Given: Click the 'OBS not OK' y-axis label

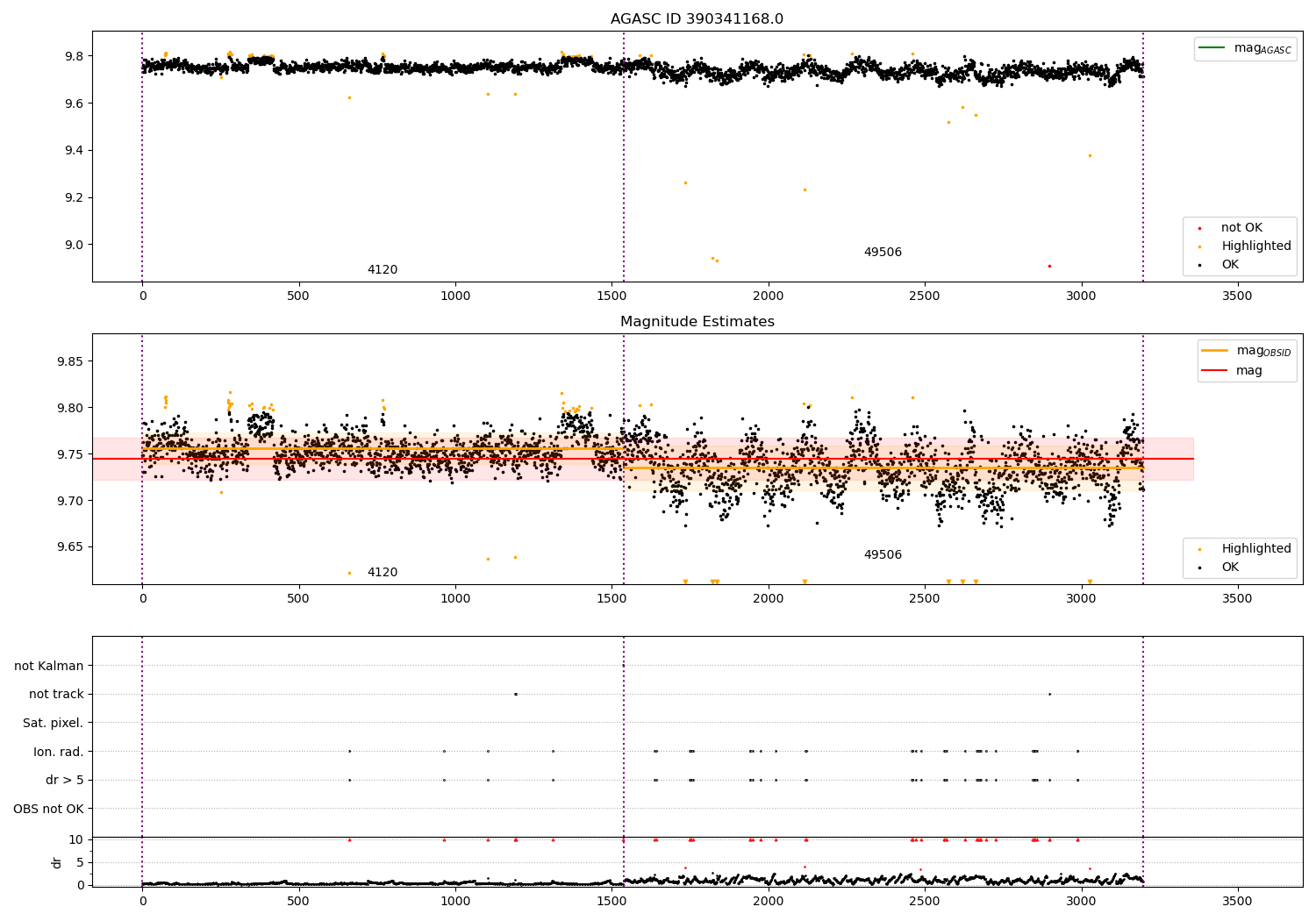Looking at the screenshot, I should (49, 809).
